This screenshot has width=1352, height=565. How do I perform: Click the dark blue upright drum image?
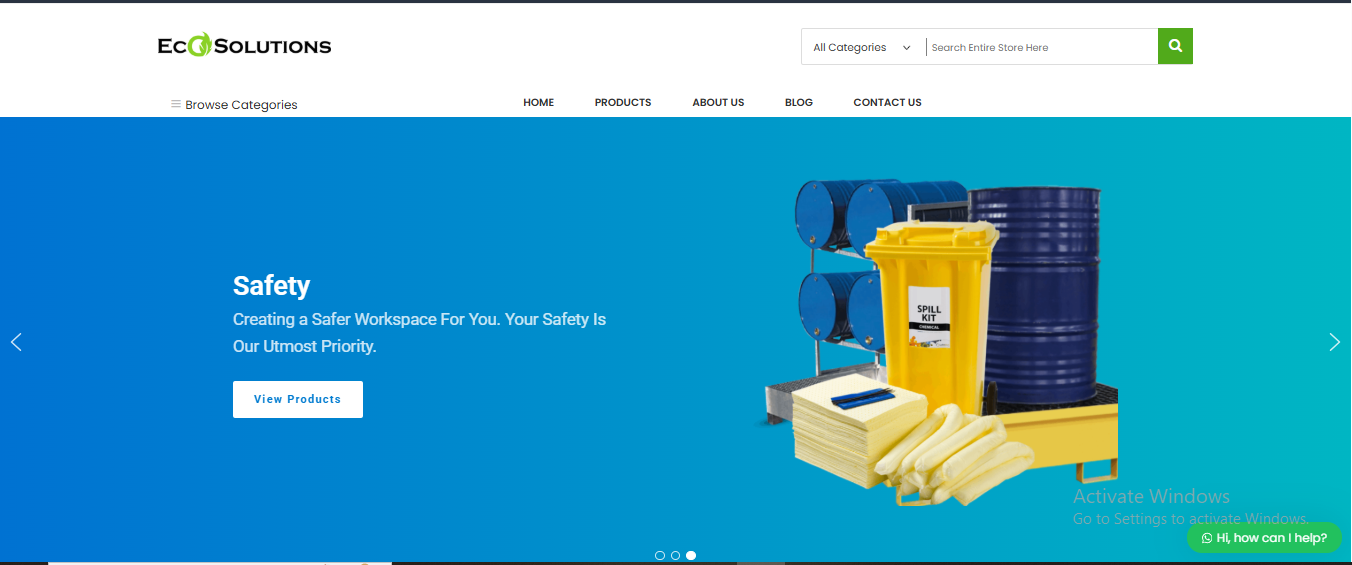[1037, 280]
